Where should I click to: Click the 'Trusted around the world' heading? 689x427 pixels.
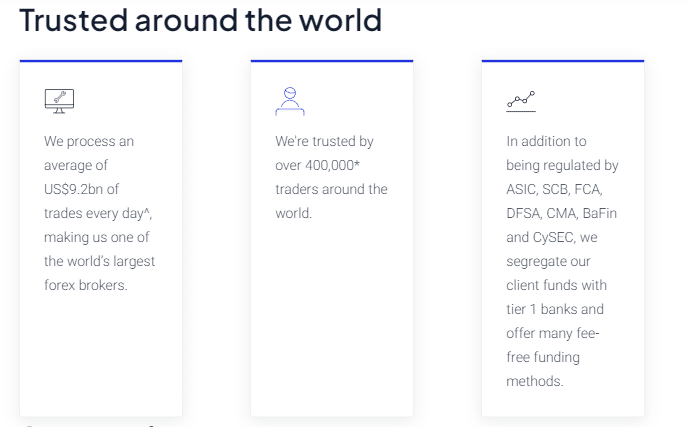coord(201,20)
